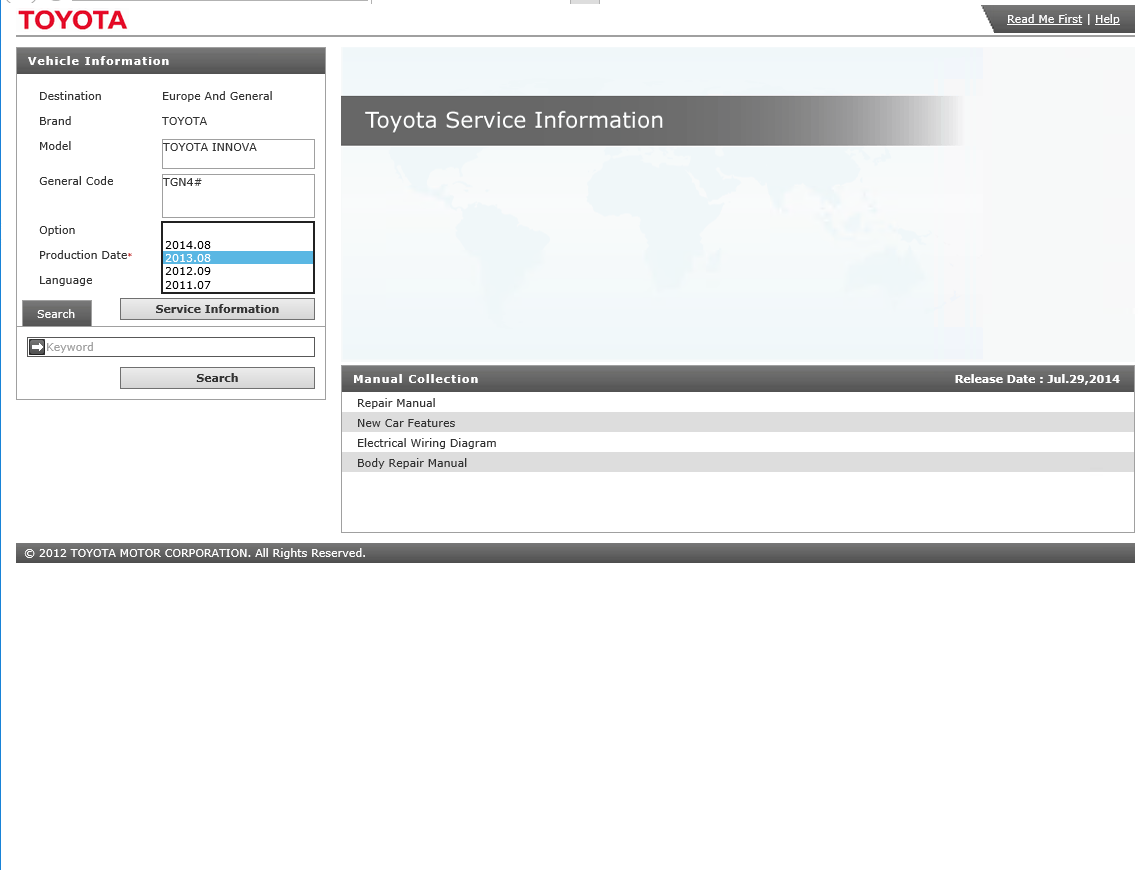This screenshot has height=870, width=1139.
Task: Click the Brand value TOYOTA
Action: pos(185,121)
